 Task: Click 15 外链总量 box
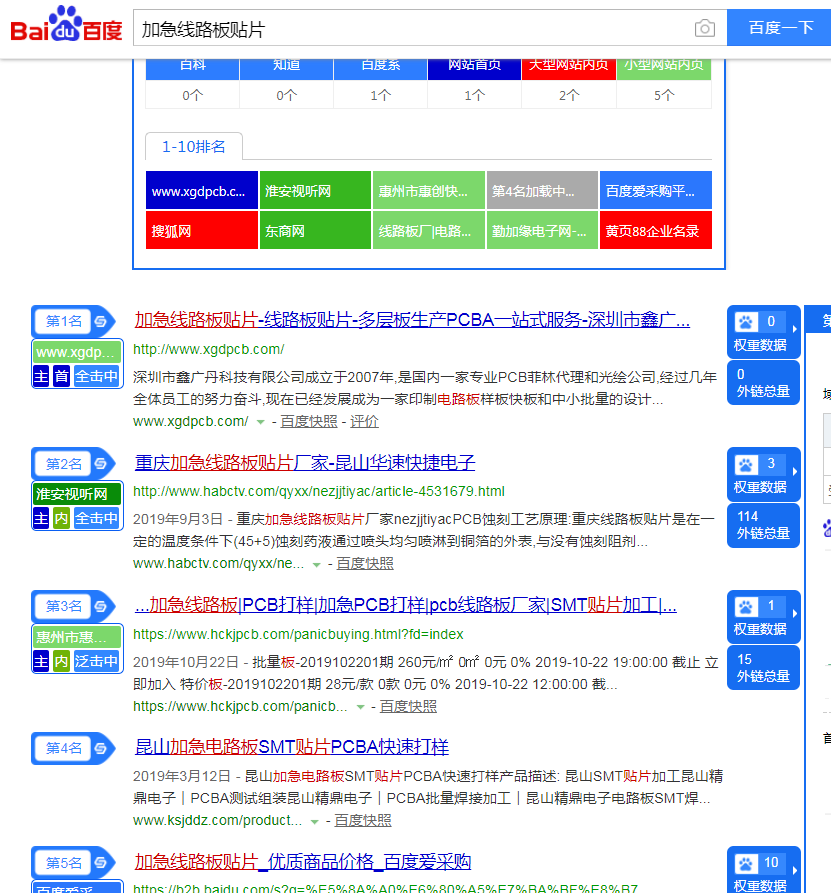click(x=763, y=667)
